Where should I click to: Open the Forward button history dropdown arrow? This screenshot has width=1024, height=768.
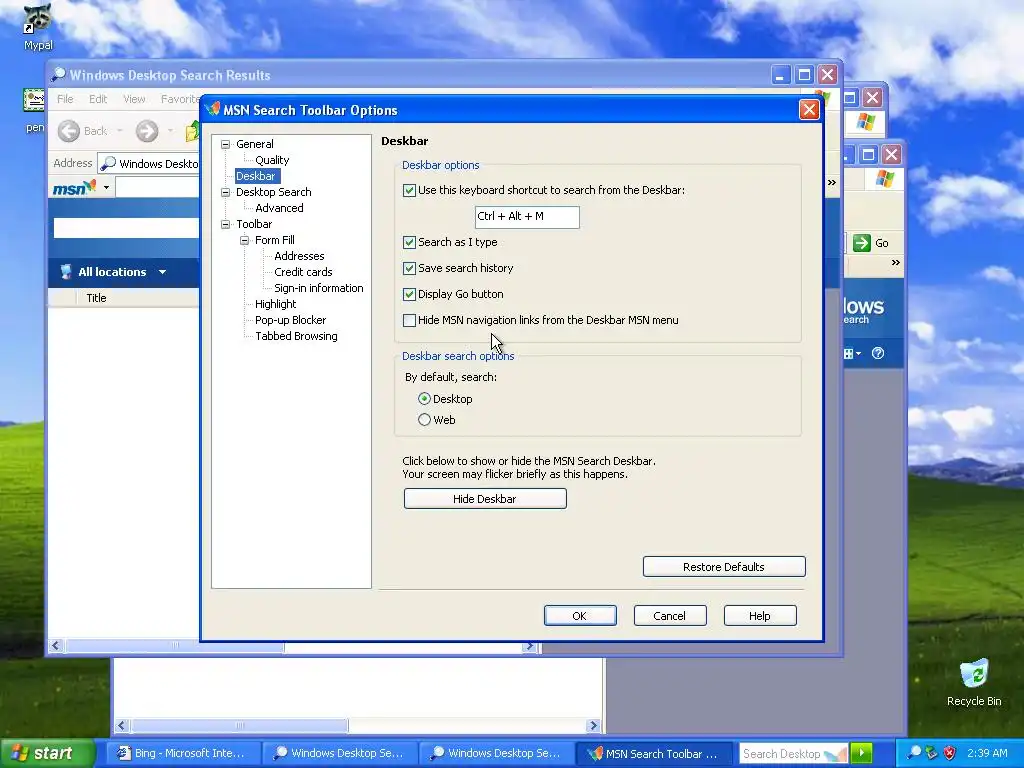tap(170, 131)
